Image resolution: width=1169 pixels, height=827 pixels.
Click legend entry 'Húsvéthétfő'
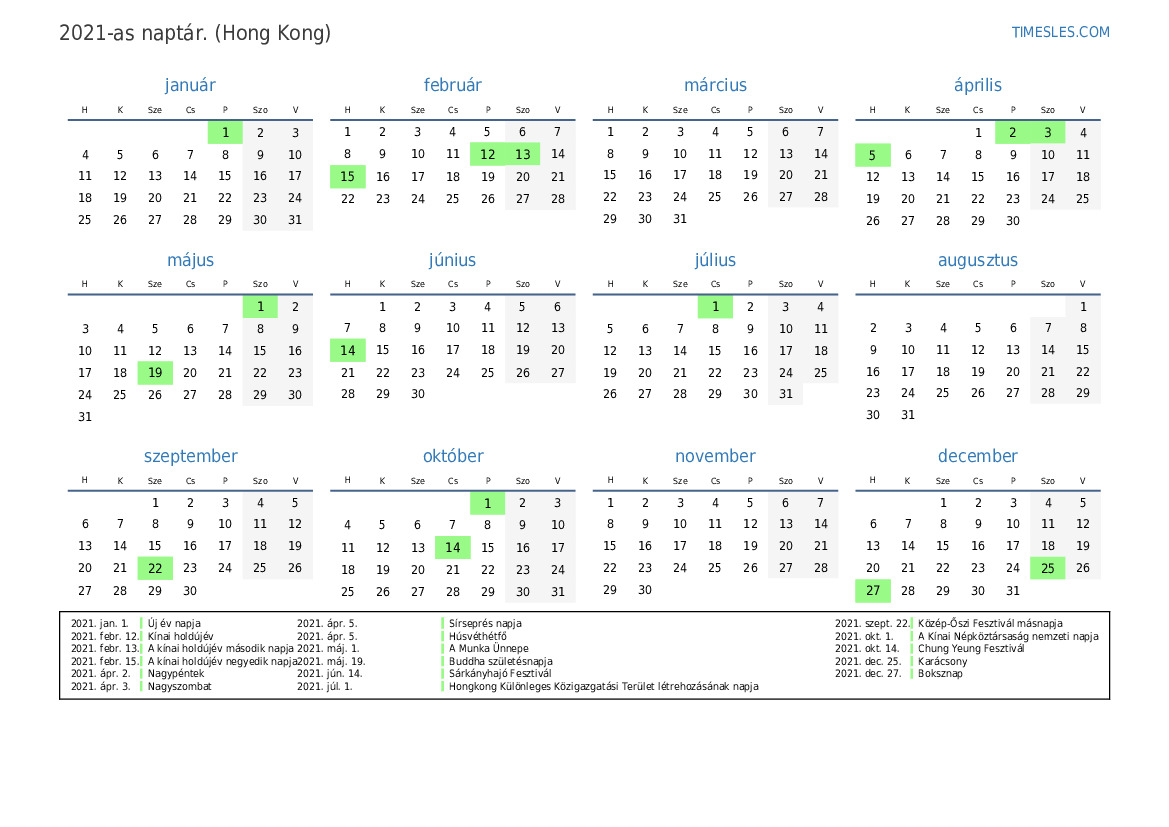(477, 636)
